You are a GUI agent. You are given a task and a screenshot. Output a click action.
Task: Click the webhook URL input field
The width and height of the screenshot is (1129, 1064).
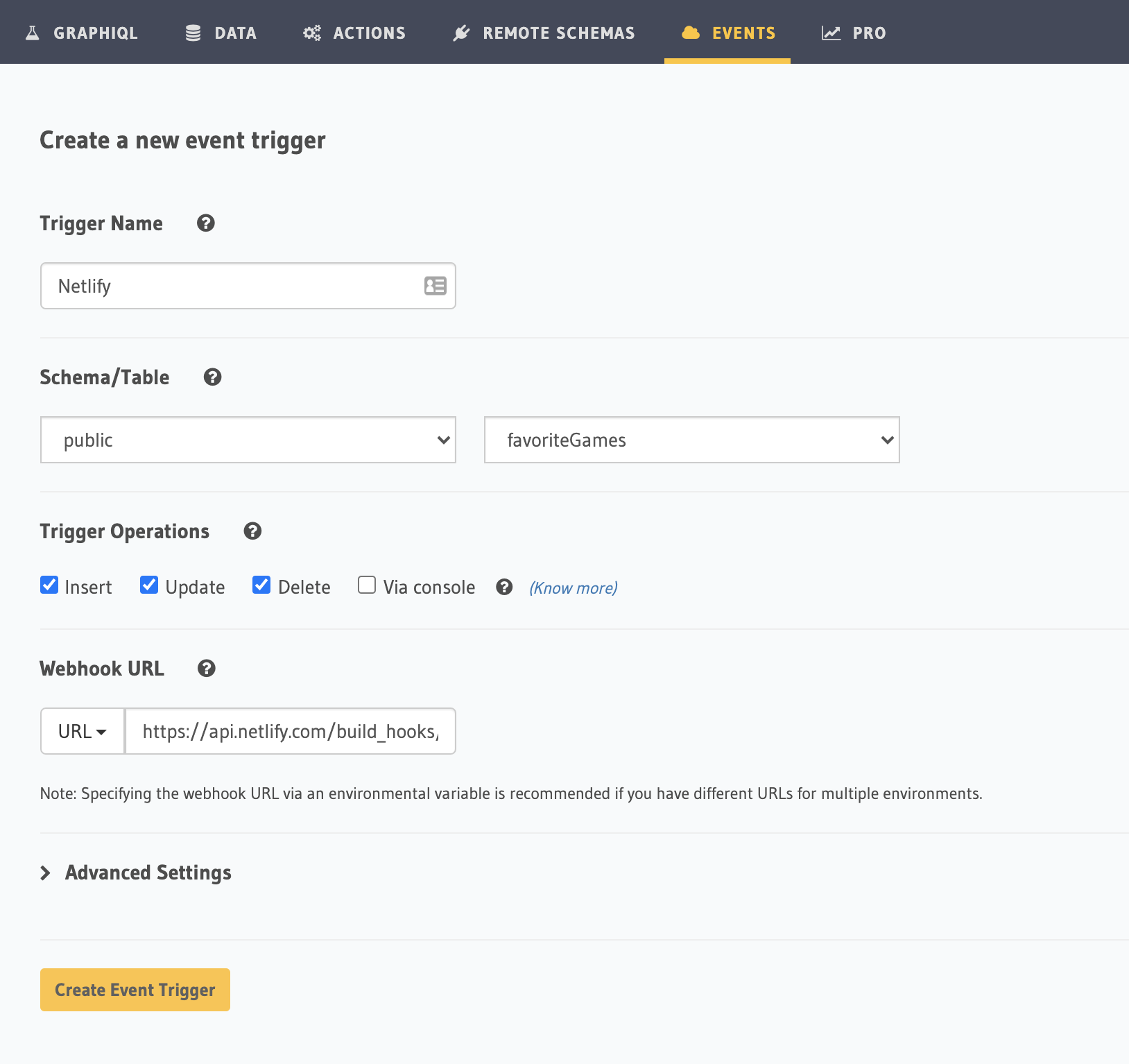click(x=290, y=731)
